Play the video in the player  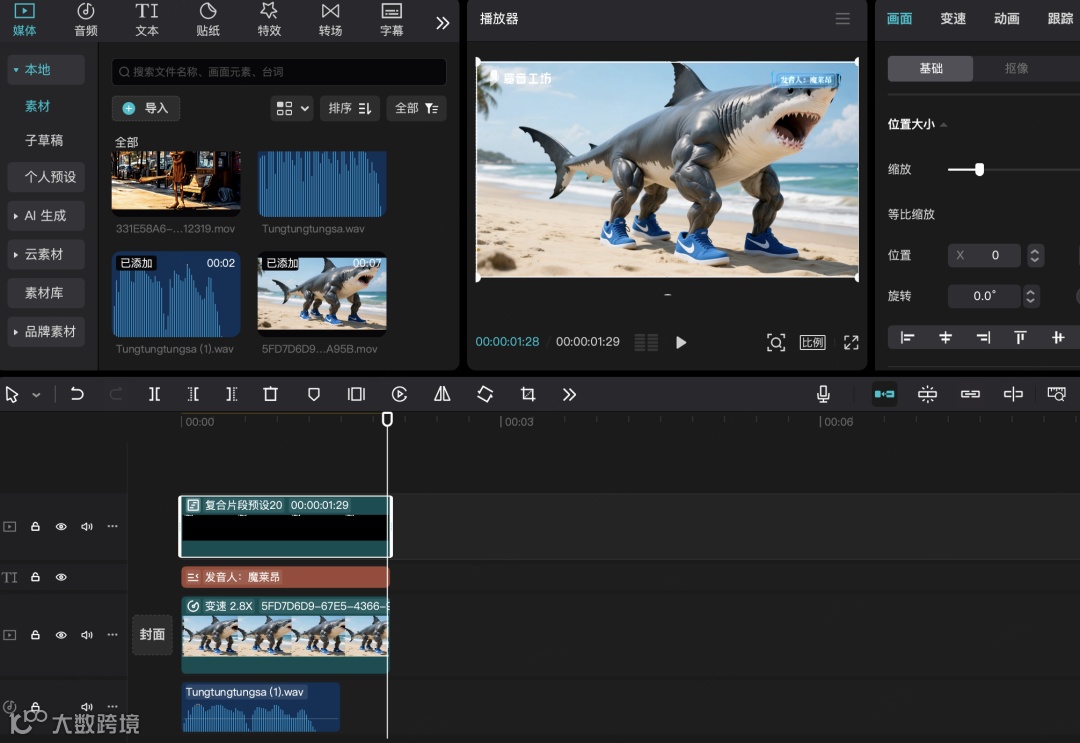click(681, 342)
